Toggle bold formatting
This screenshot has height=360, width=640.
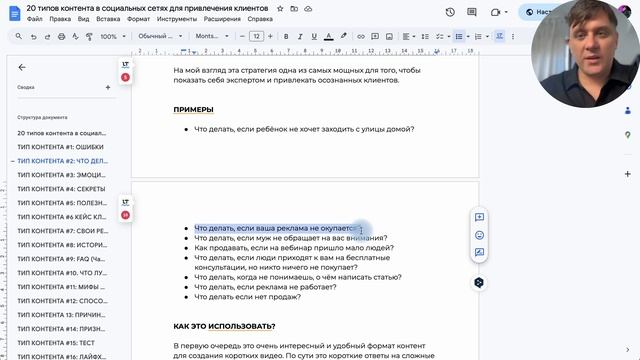(x=286, y=36)
